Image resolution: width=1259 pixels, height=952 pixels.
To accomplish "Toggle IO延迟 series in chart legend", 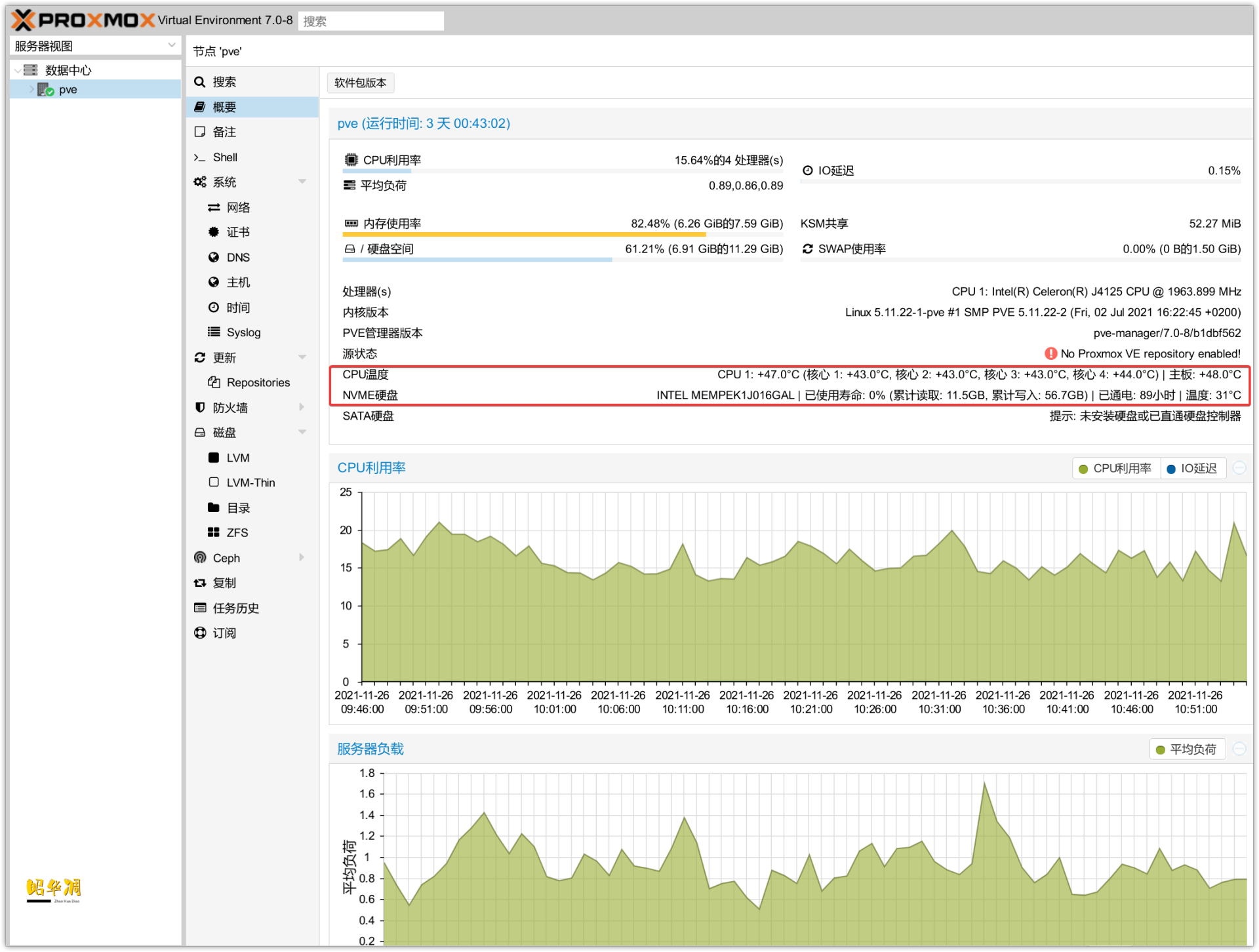I will [1192, 469].
